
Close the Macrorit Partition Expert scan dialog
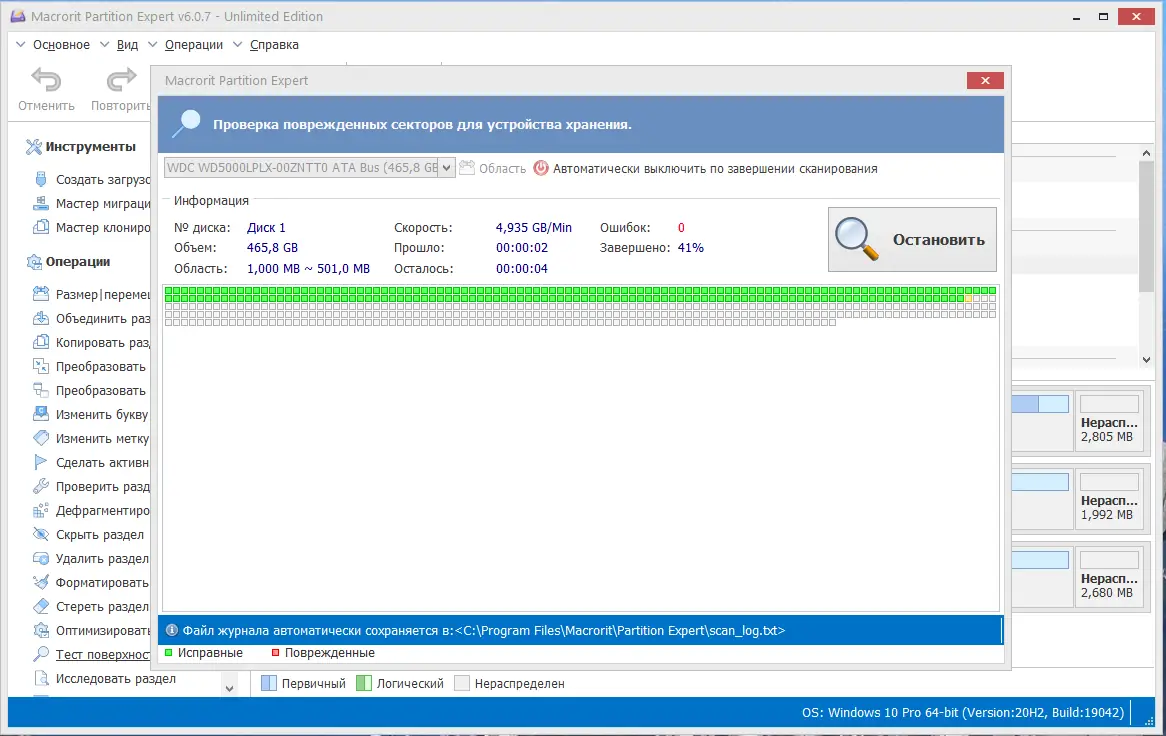point(985,80)
